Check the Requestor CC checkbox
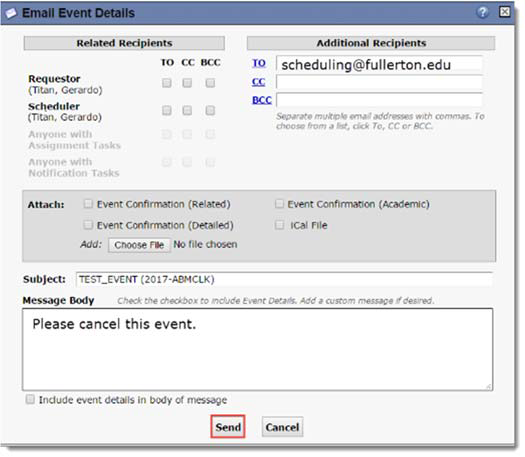Screen dimensions: 525x457 [x=187, y=83]
